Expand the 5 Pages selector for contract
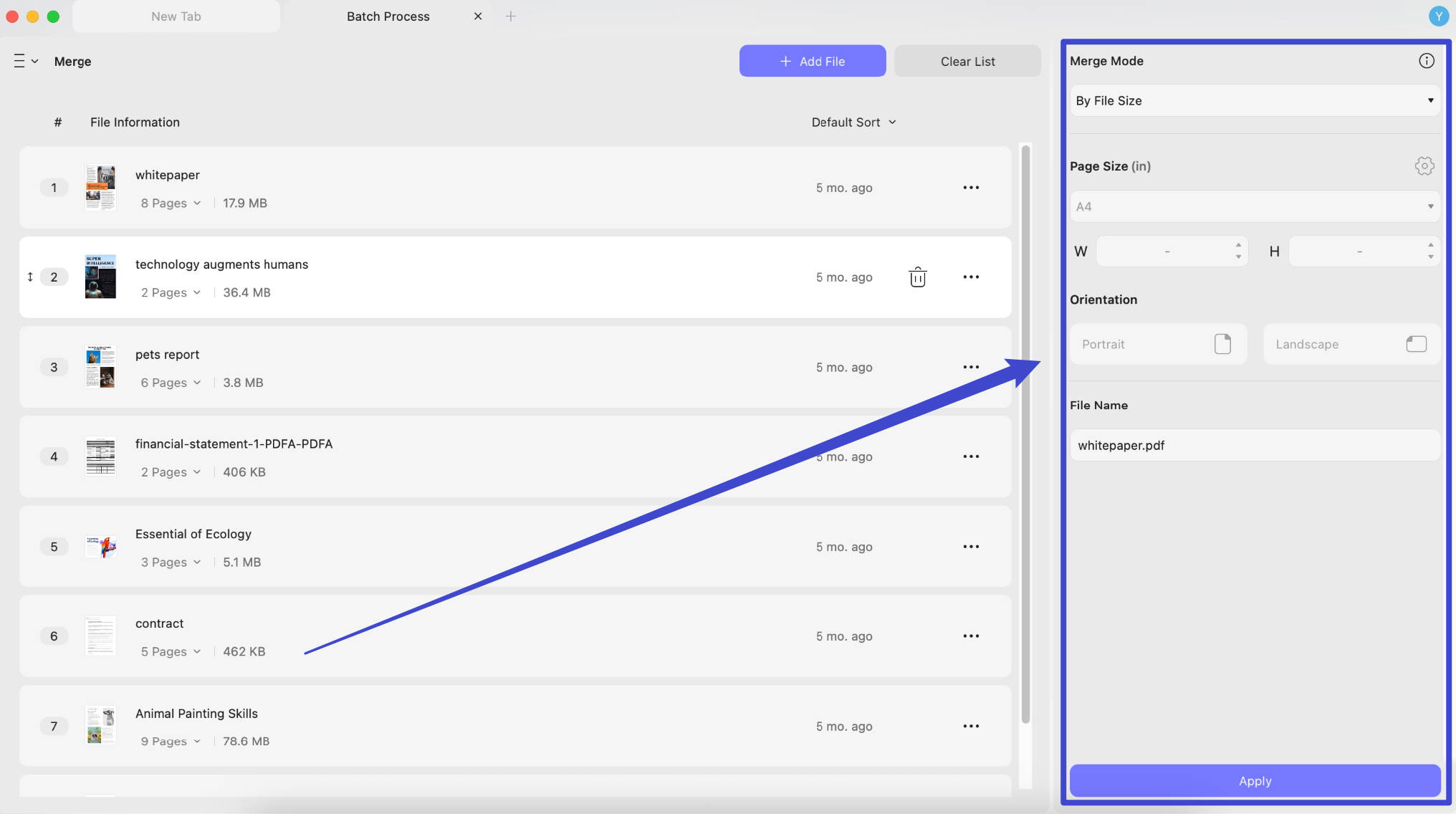 tap(171, 652)
